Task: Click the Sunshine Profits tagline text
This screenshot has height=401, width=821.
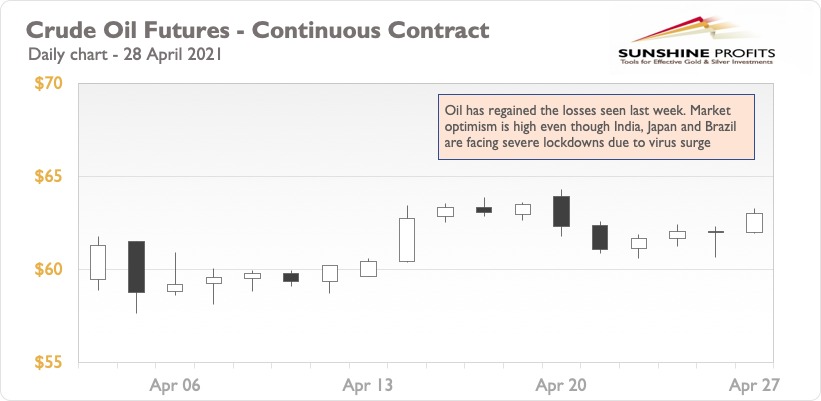Action: tap(696, 62)
